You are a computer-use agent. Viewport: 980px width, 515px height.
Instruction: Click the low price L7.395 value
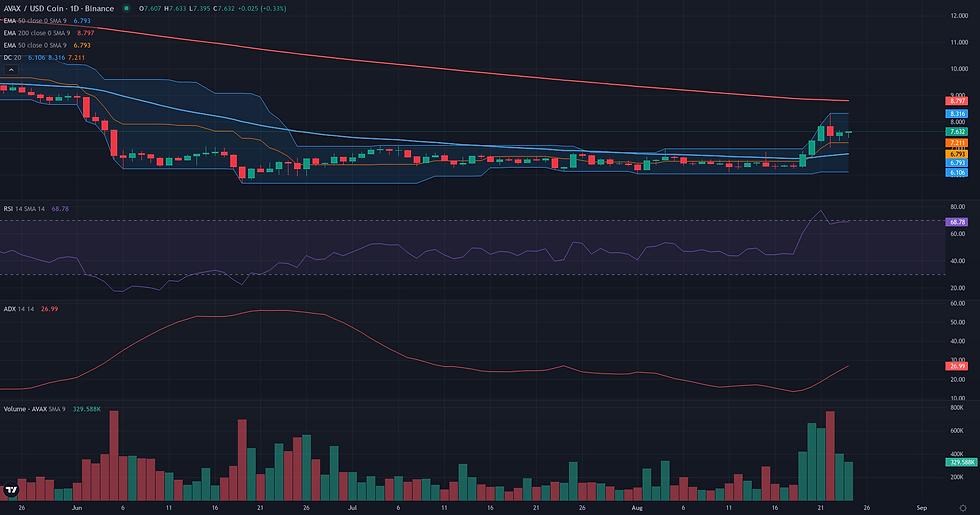[199, 9]
